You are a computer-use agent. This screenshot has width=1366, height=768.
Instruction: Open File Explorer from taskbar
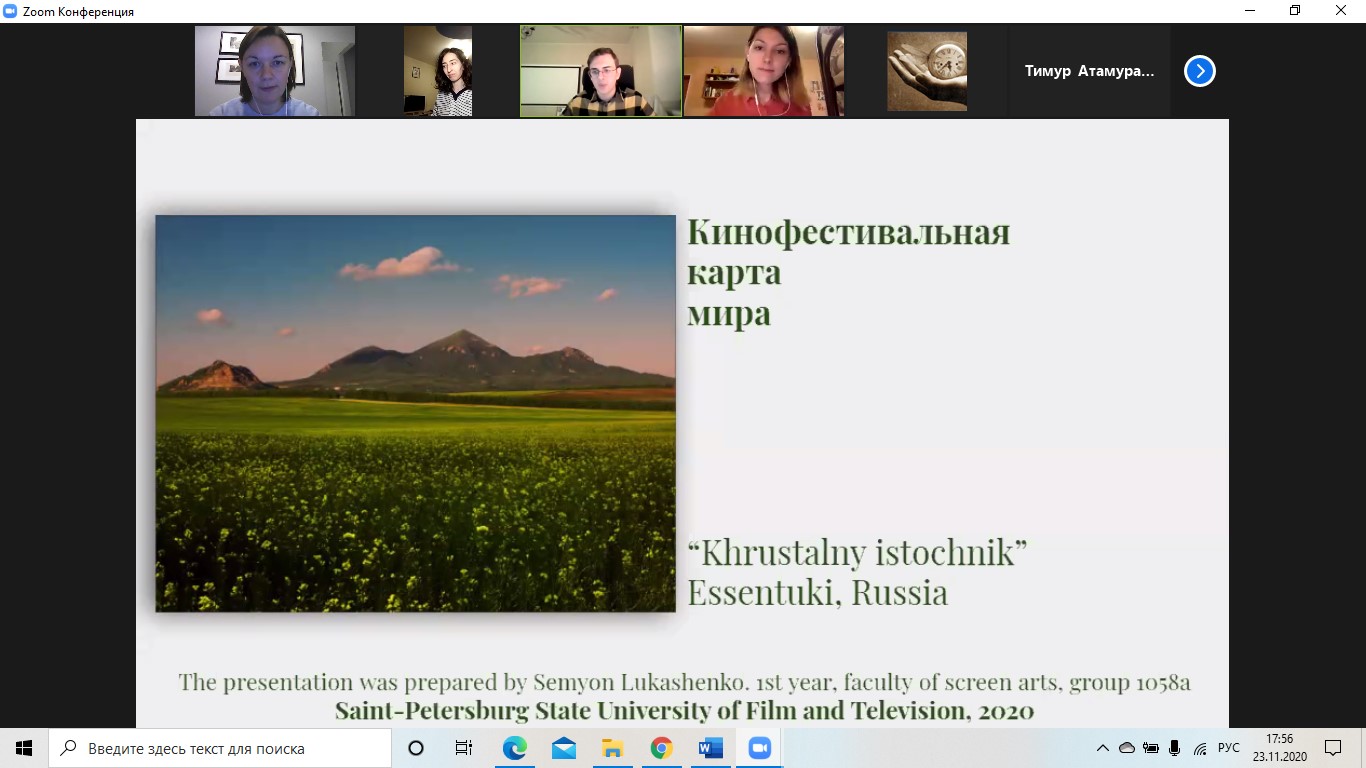(612, 748)
